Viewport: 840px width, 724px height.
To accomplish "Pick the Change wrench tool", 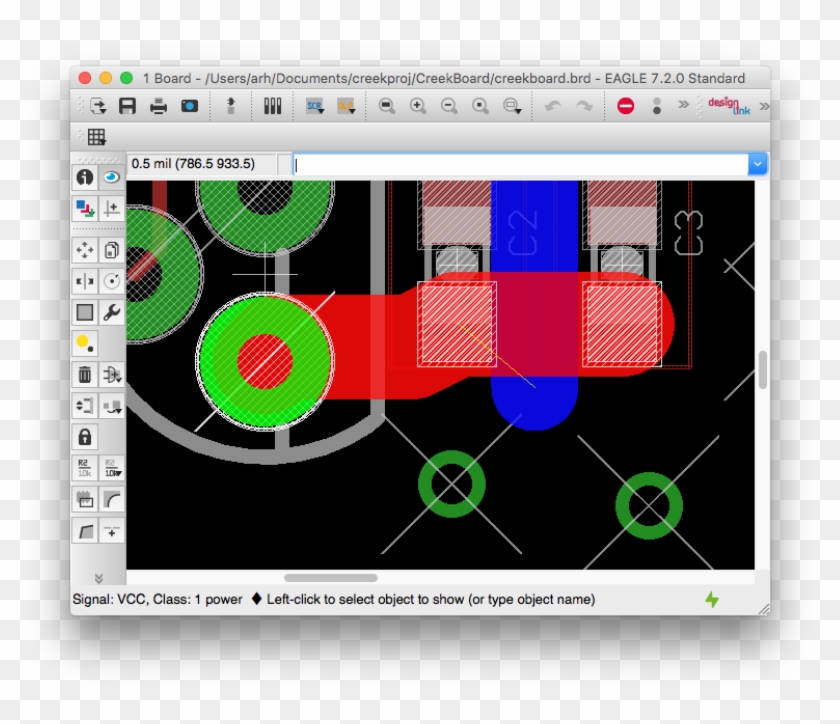I will (113, 312).
